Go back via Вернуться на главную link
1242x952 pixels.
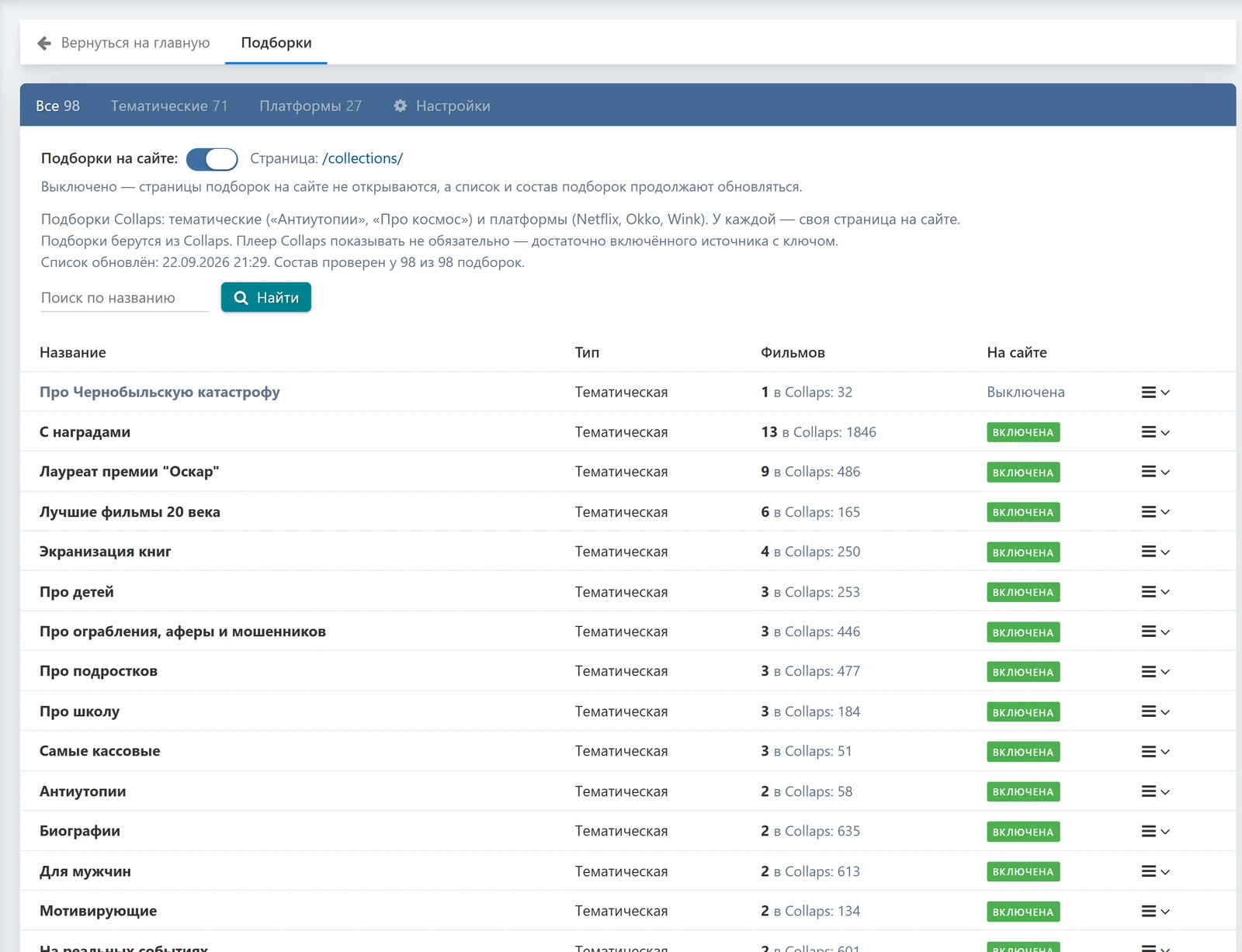click(x=123, y=43)
